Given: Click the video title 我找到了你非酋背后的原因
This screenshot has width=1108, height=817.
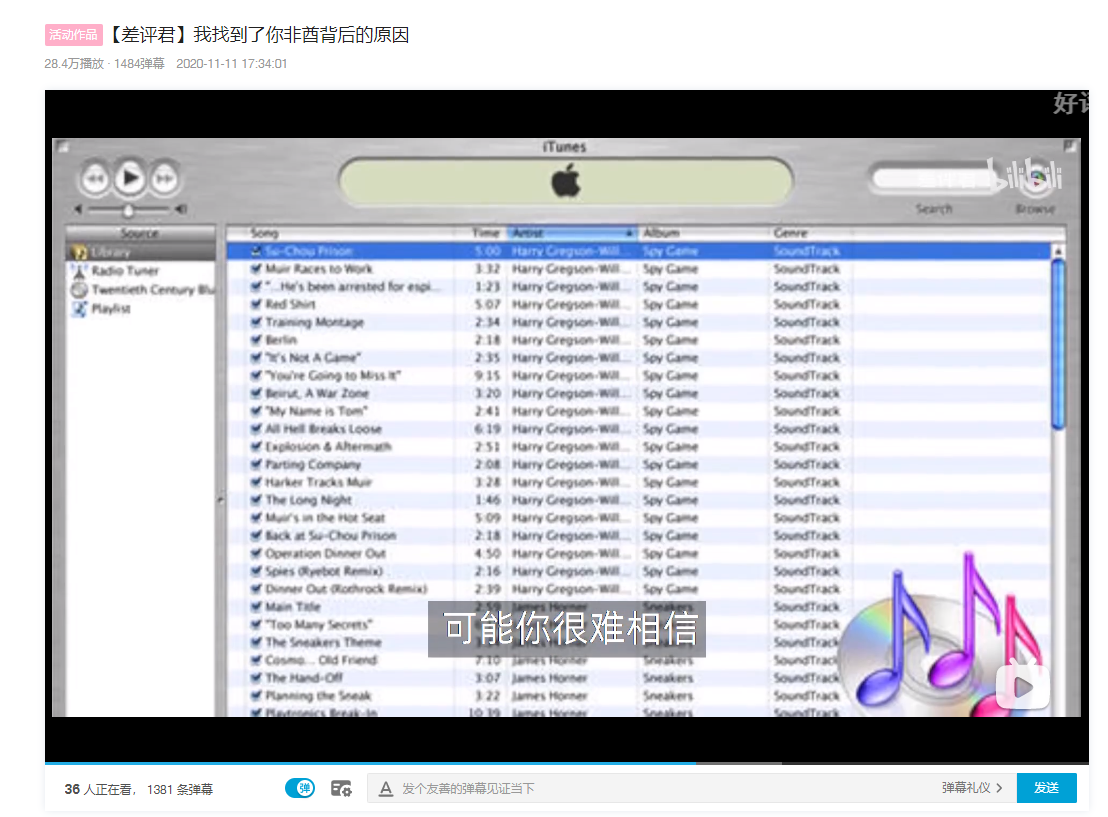Looking at the screenshot, I should point(302,35).
